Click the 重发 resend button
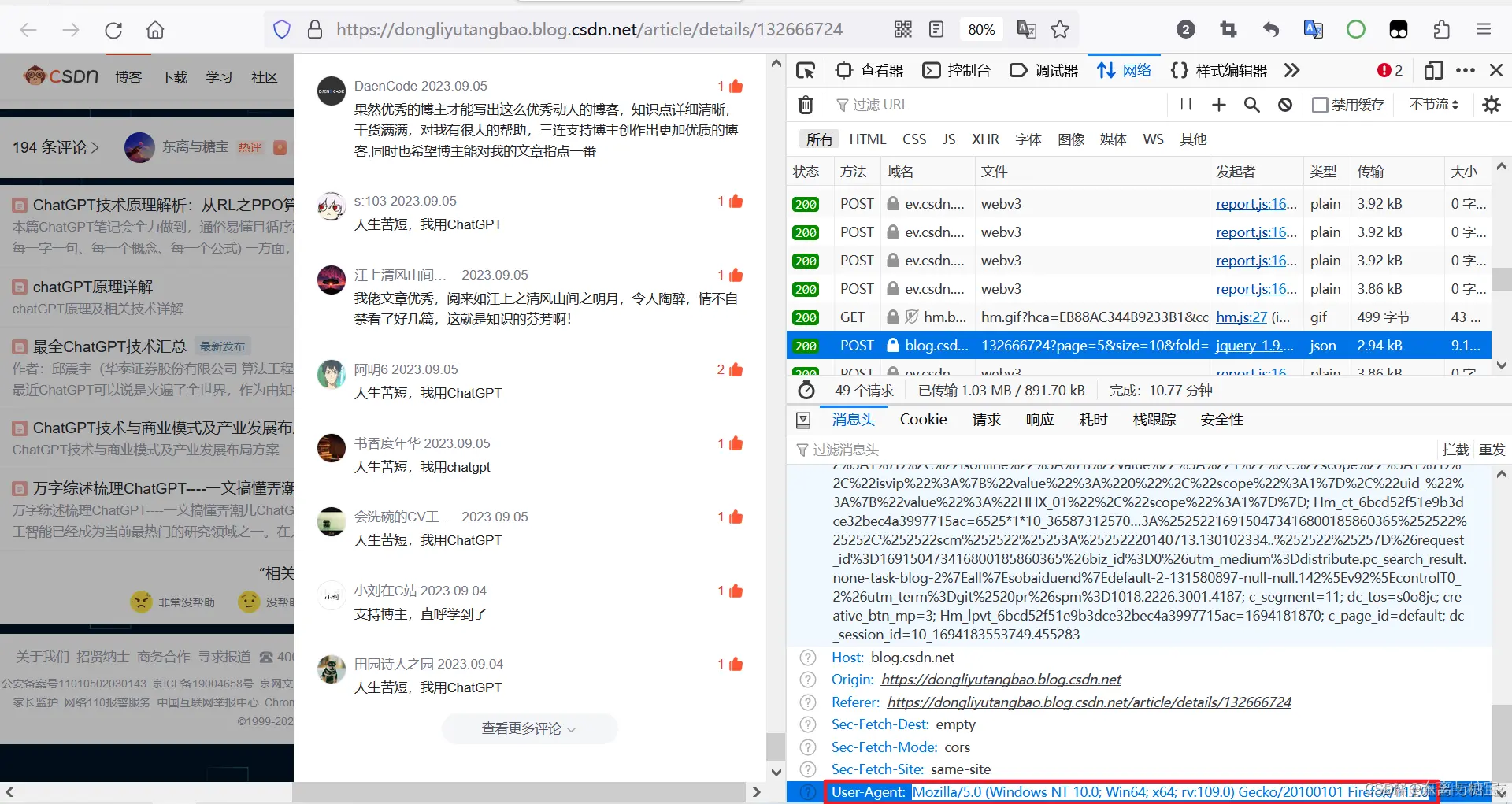This screenshot has height=804, width=1512. 1491,450
